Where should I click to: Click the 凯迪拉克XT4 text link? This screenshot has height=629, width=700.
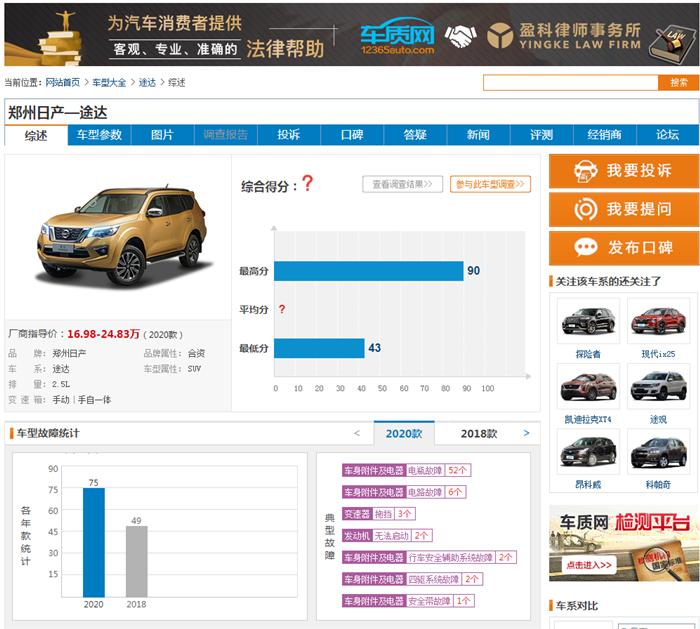pyautogui.click(x=588, y=420)
